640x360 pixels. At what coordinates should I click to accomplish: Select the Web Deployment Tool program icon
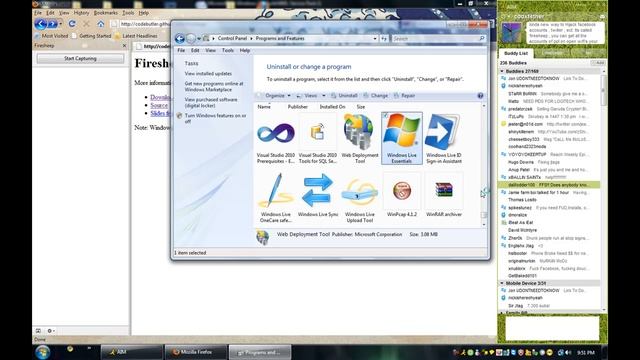pos(360,138)
